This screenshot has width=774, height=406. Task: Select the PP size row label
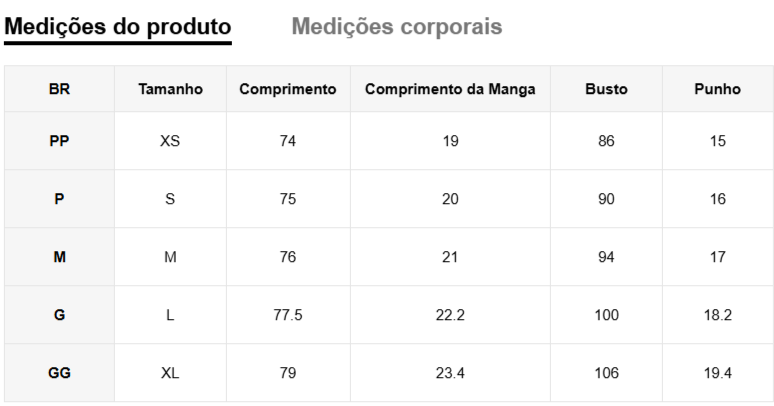coord(59,141)
